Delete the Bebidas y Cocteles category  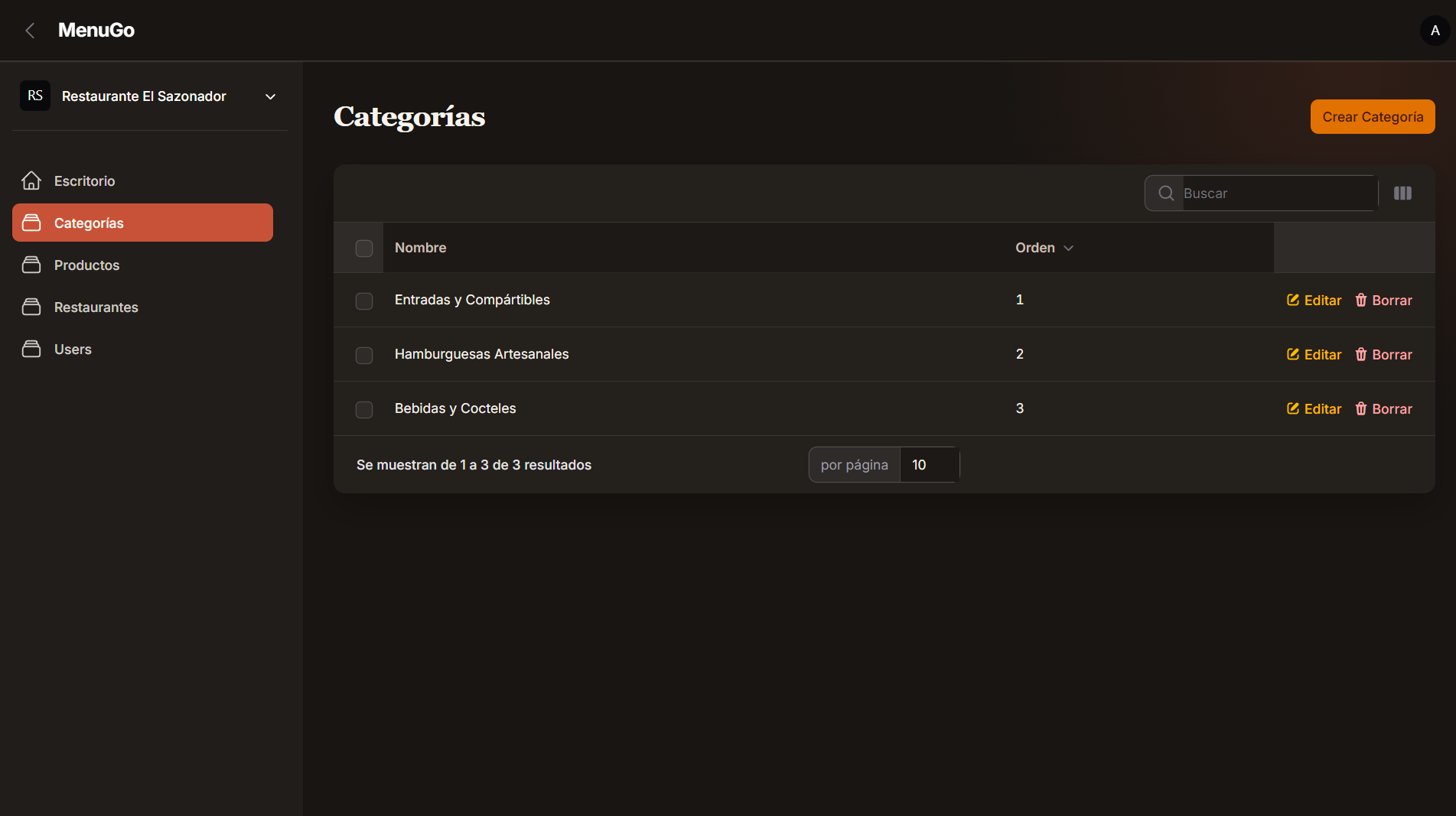[x=1383, y=409]
